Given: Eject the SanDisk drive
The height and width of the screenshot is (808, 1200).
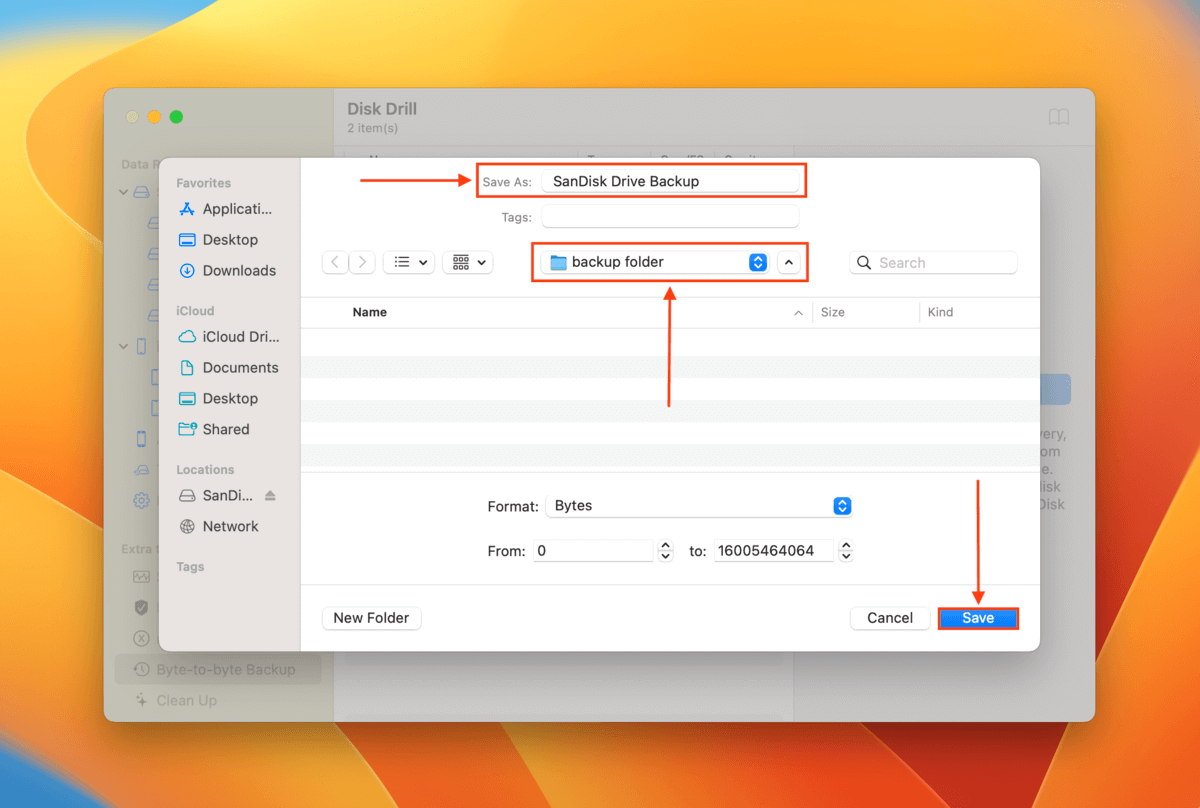Looking at the screenshot, I should [270, 495].
